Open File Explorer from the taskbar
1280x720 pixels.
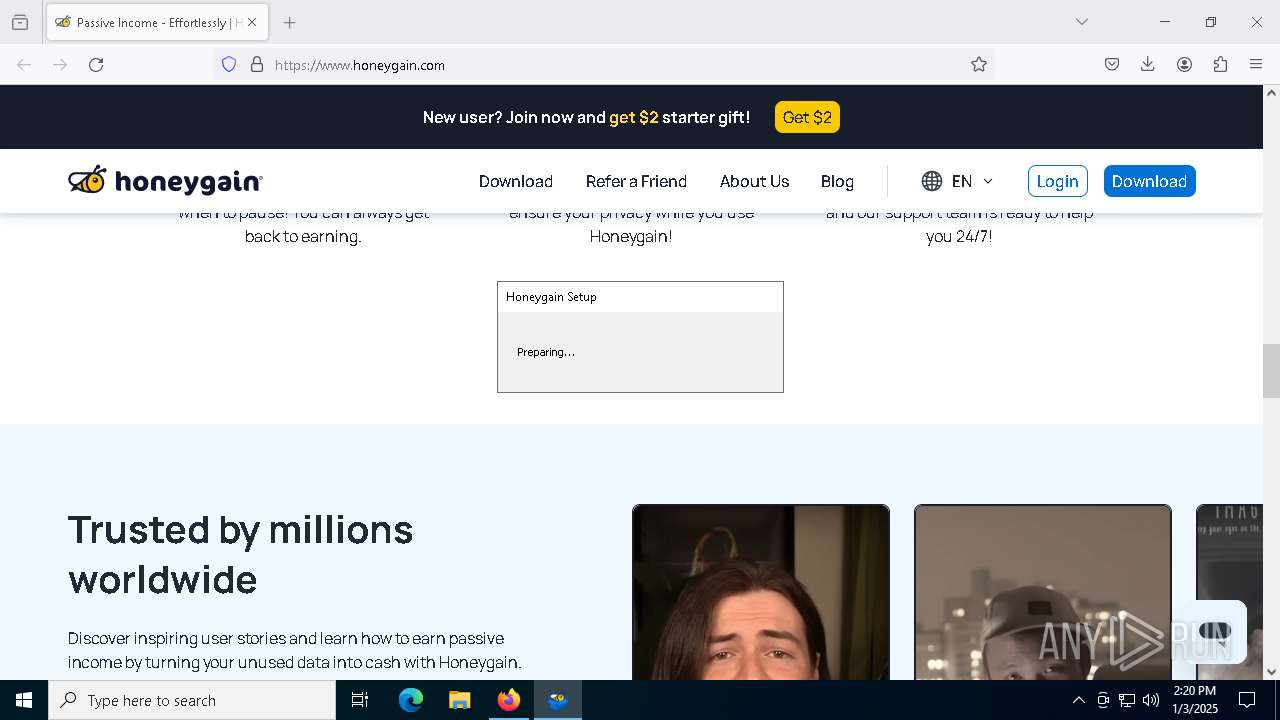click(x=459, y=700)
